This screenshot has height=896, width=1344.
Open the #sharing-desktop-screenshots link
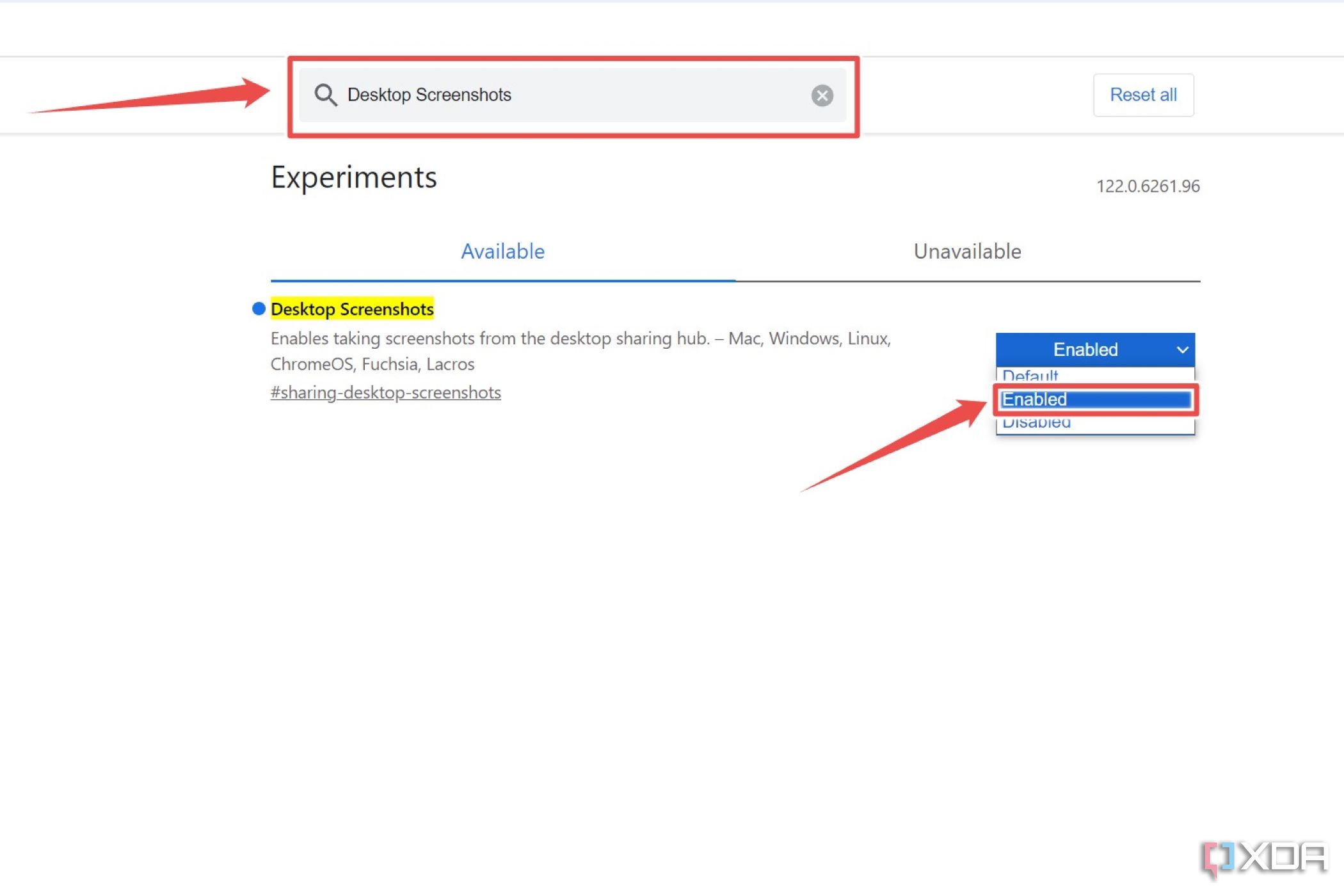pyautogui.click(x=385, y=392)
